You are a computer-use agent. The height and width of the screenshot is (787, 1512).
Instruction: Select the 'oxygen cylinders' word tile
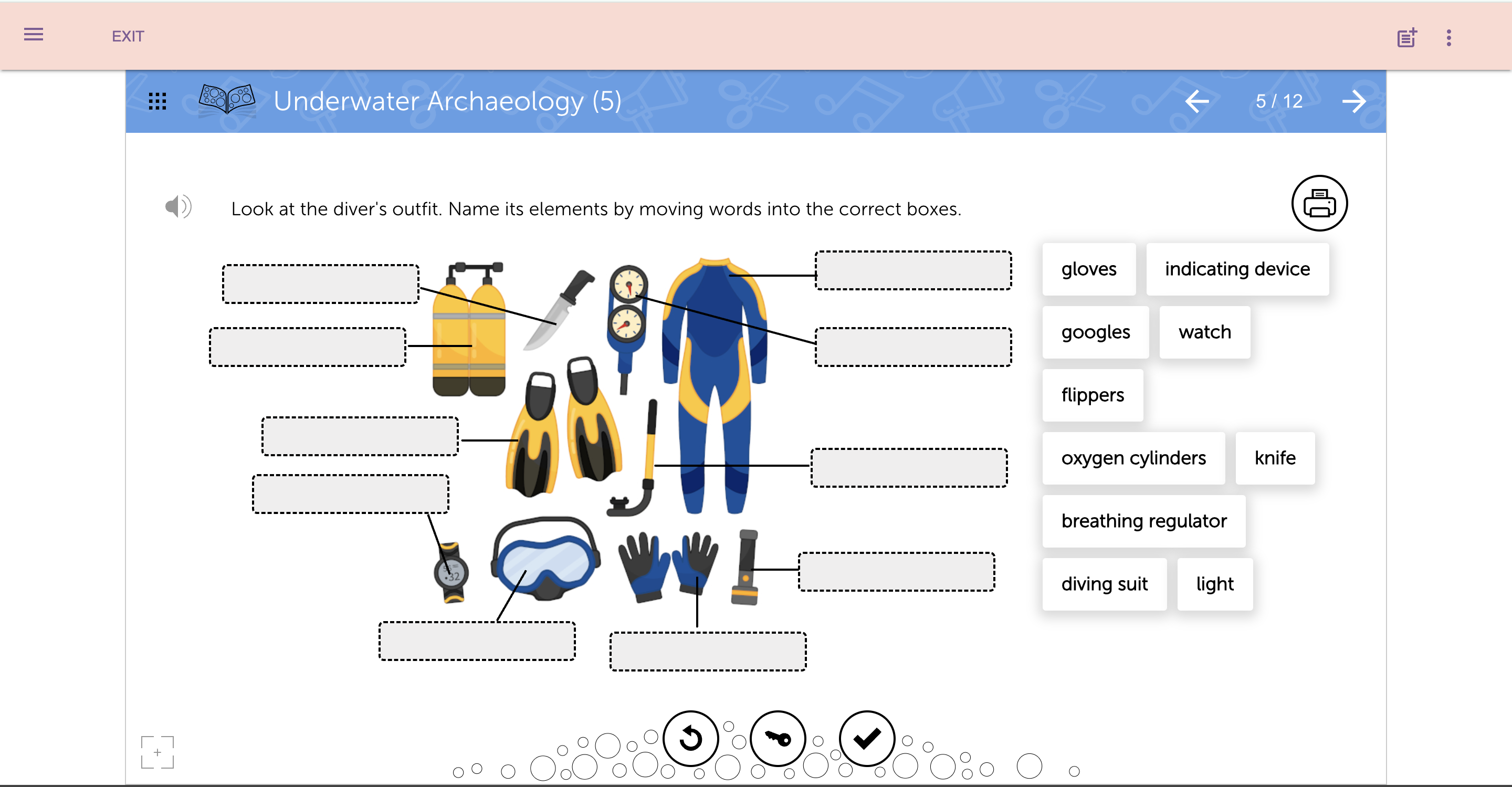point(1133,458)
